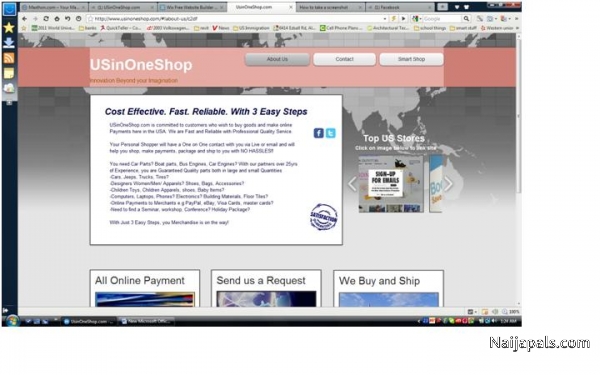This screenshot has width=600, height=375.
Task: Click the We Buy and Ship heading
Action: 379,281
